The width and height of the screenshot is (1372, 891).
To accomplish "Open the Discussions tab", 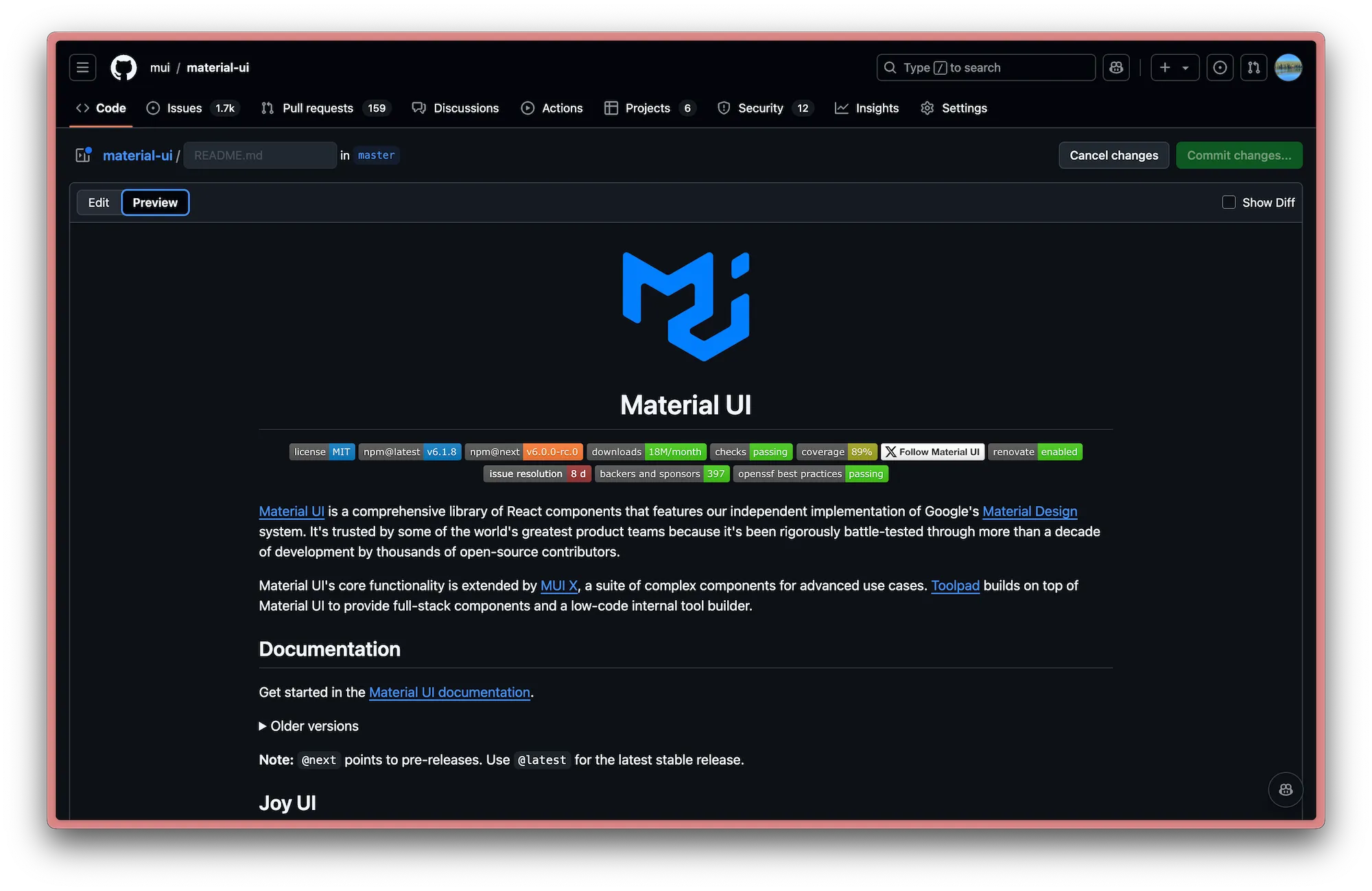I will click(456, 108).
